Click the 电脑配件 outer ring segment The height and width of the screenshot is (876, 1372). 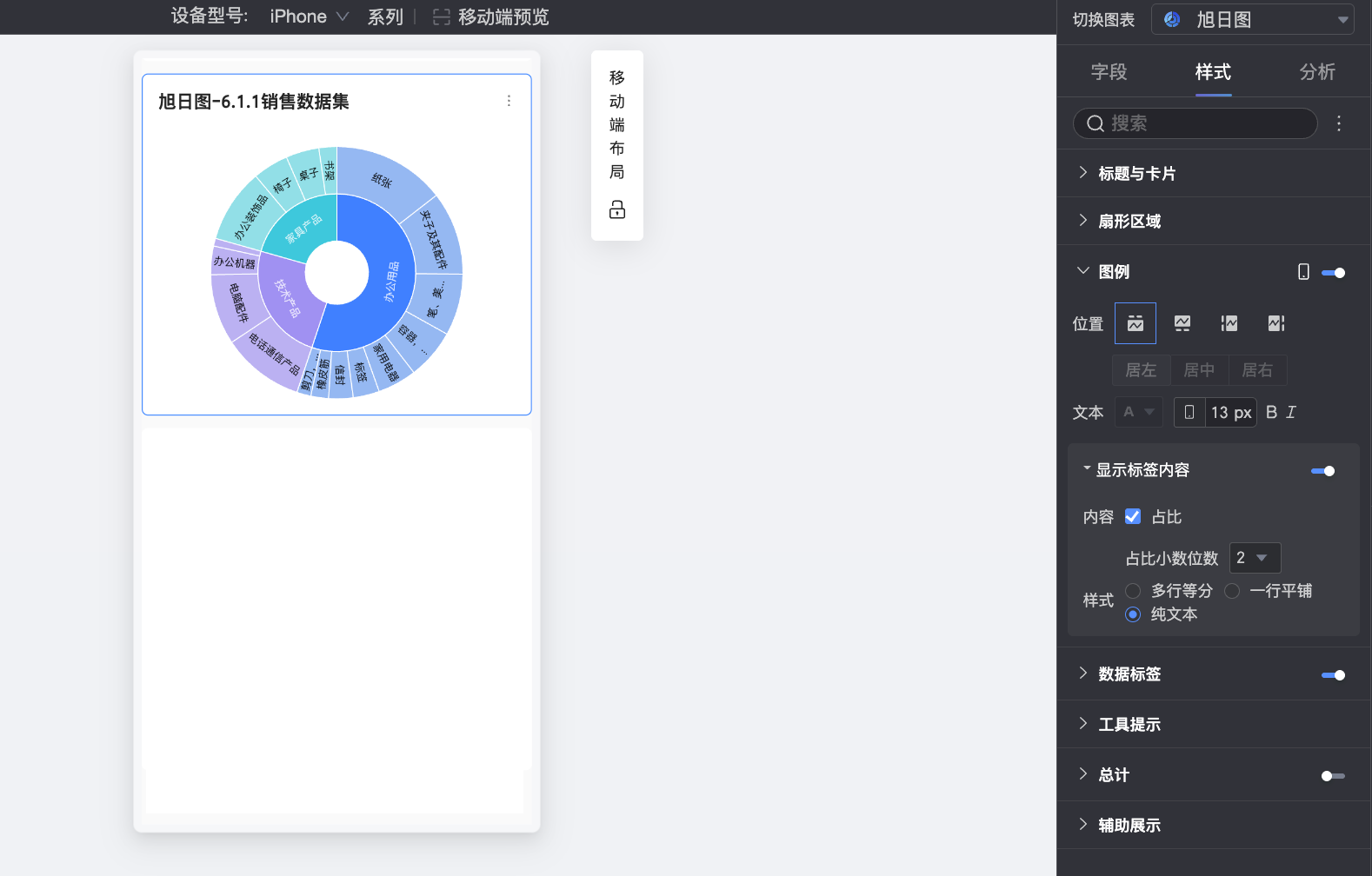236,303
